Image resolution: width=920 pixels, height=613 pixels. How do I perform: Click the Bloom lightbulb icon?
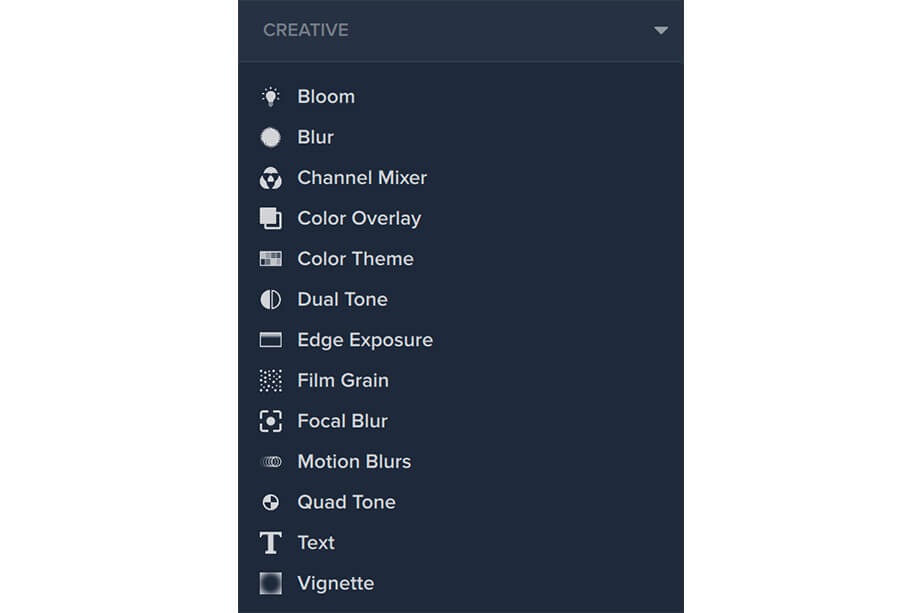270,97
